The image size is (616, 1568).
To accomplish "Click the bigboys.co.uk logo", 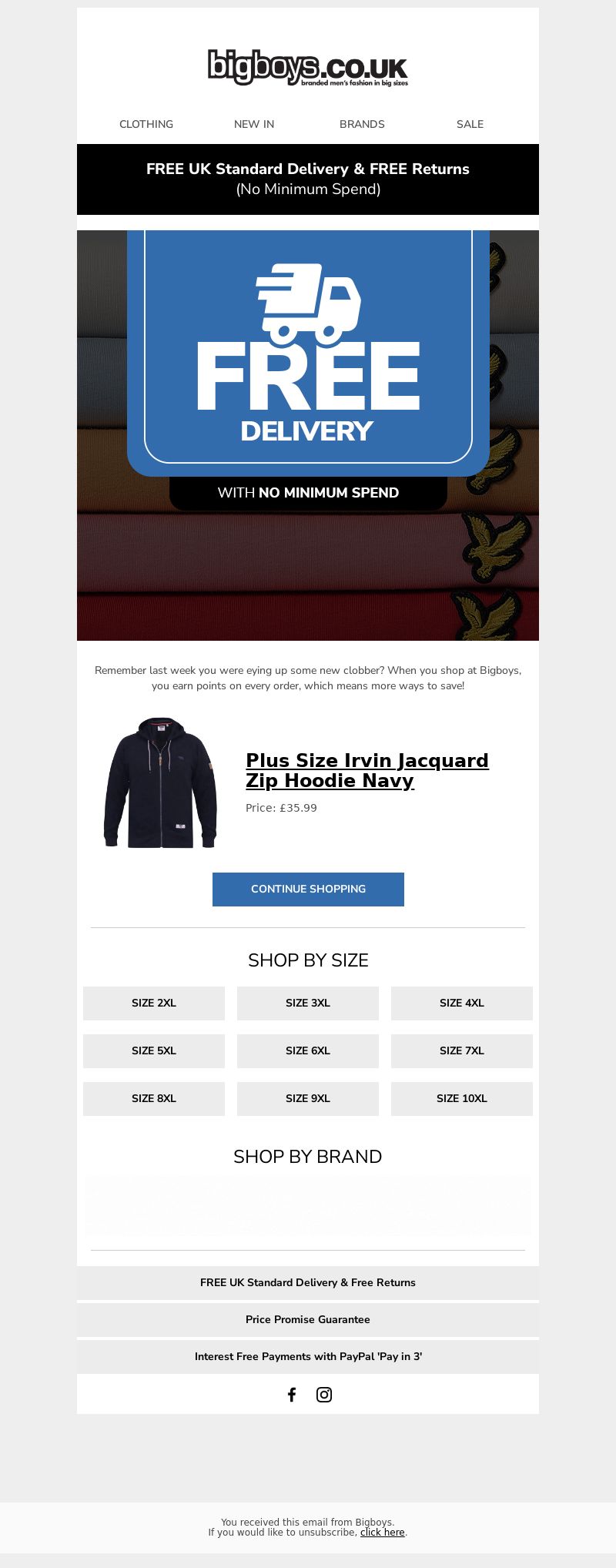I will tap(308, 68).
